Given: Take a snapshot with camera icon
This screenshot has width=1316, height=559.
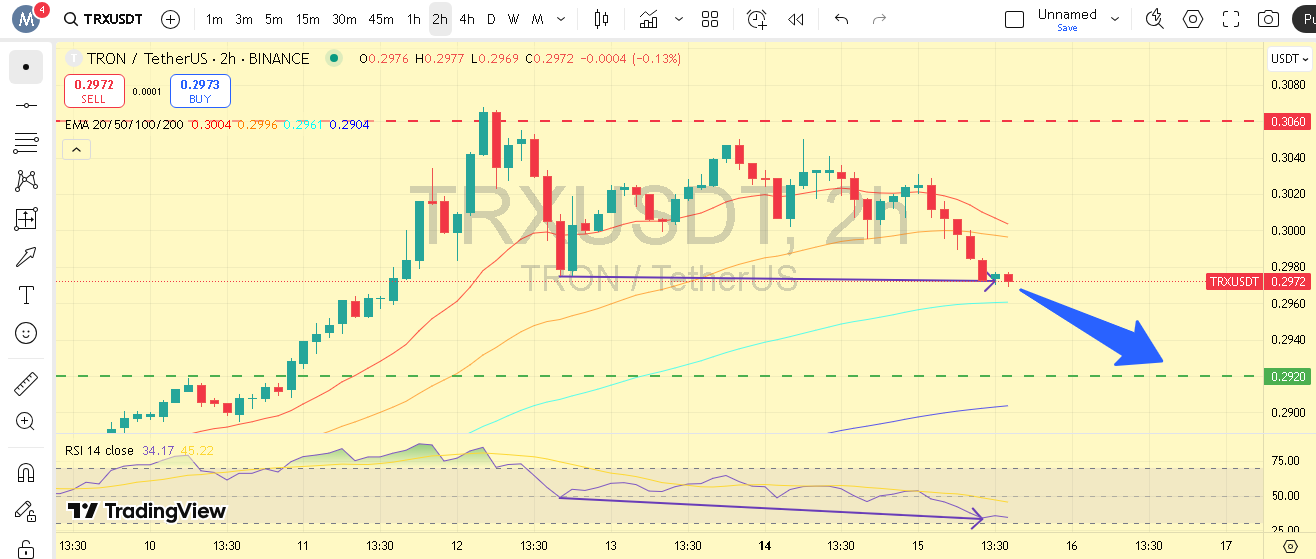Looking at the screenshot, I should [x=1269, y=19].
